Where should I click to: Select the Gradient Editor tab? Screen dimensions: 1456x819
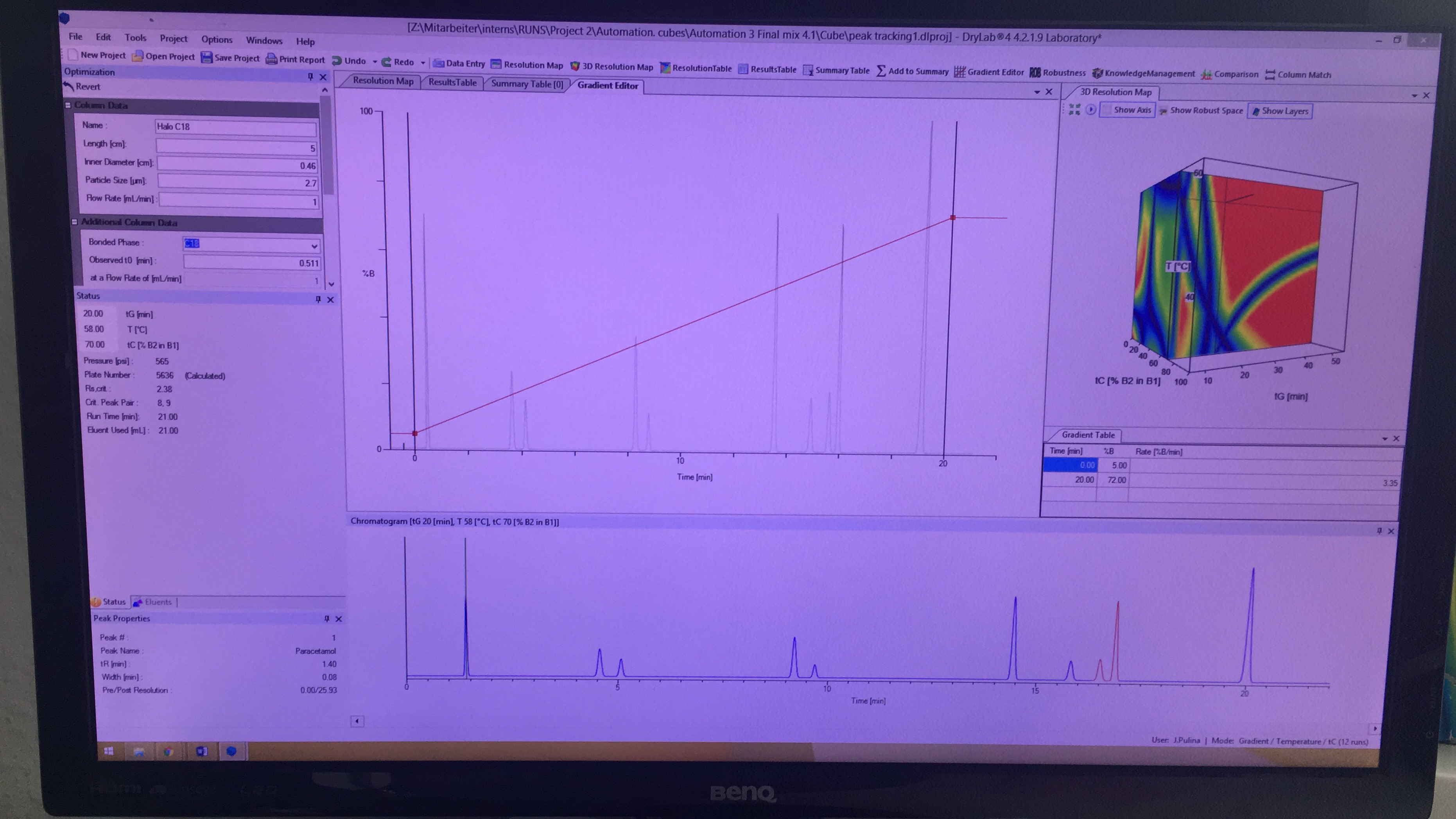pyautogui.click(x=607, y=86)
